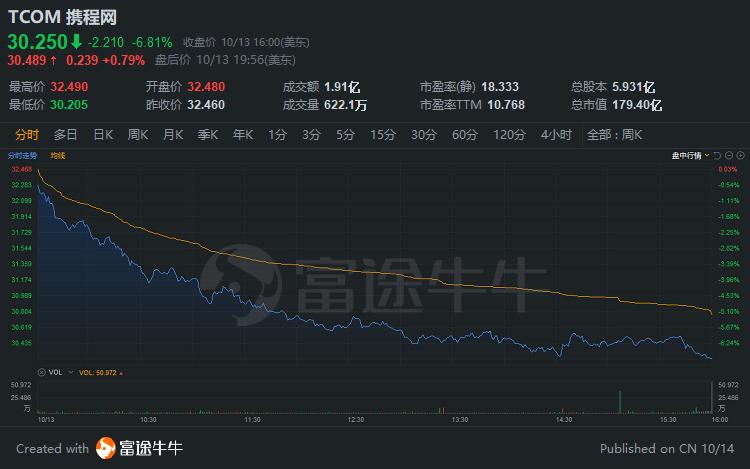Toggle the 分时走势 line legend

point(22,155)
